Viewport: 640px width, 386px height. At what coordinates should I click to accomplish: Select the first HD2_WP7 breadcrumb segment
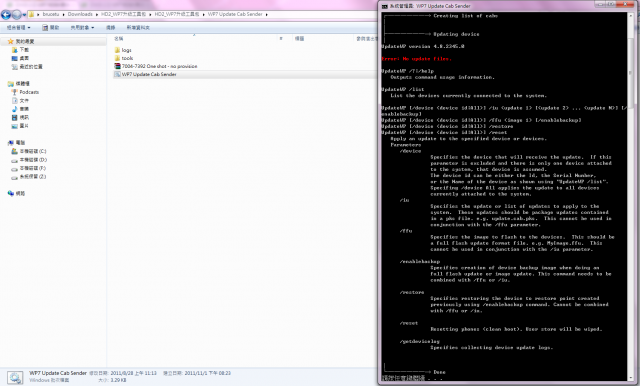(123, 14)
